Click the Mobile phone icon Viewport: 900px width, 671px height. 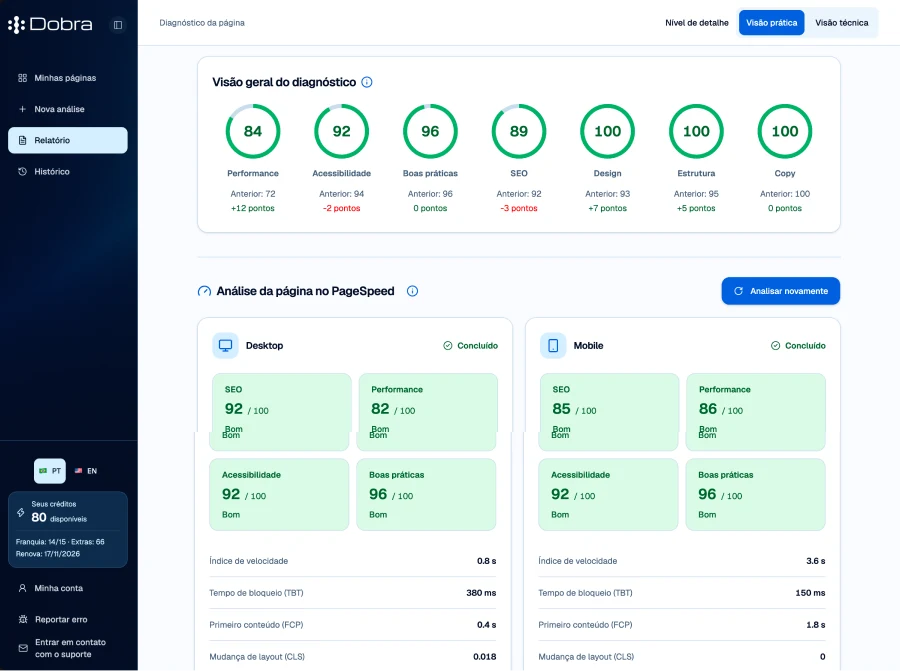coord(553,346)
